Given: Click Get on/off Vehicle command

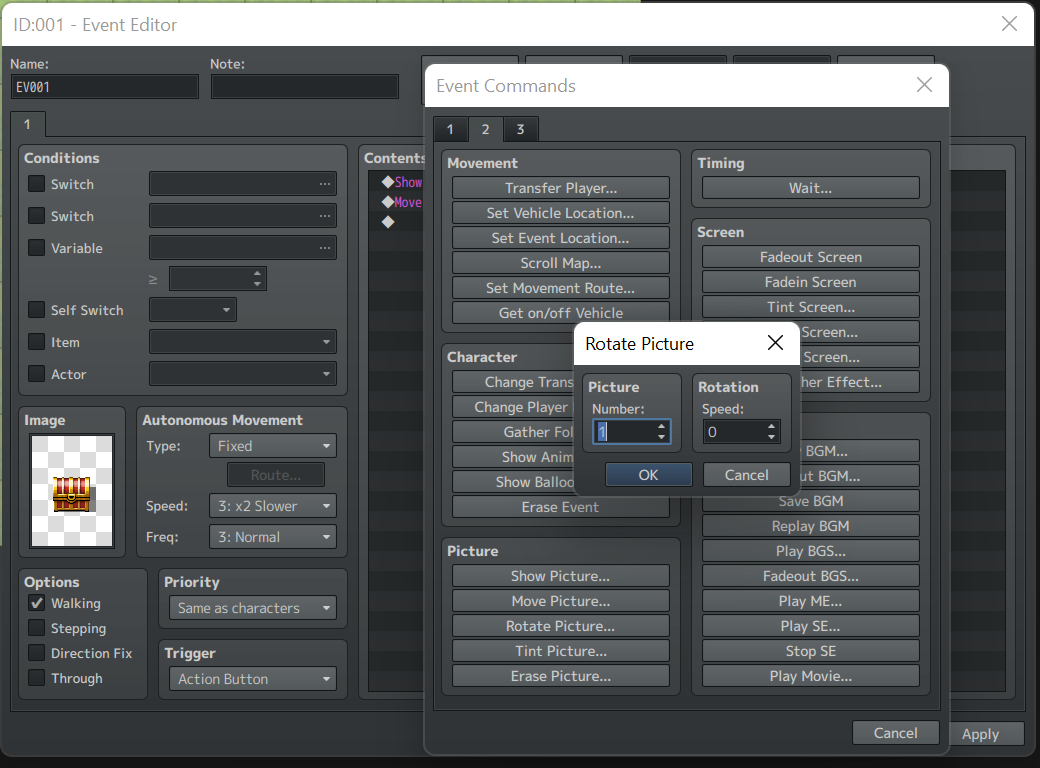Looking at the screenshot, I should 560,312.
